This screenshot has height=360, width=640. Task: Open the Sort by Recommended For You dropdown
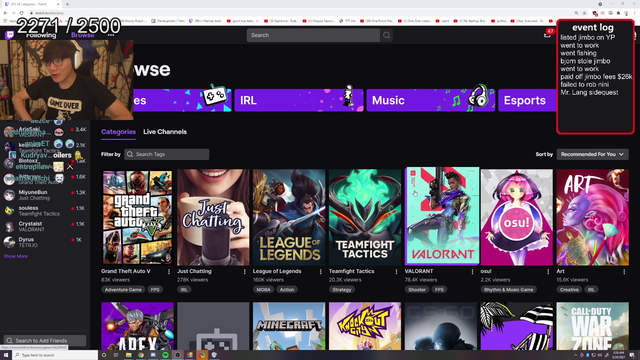pos(592,154)
